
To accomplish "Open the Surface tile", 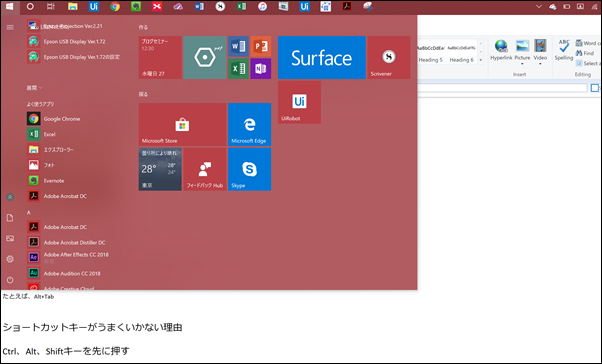I will pyautogui.click(x=321, y=58).
